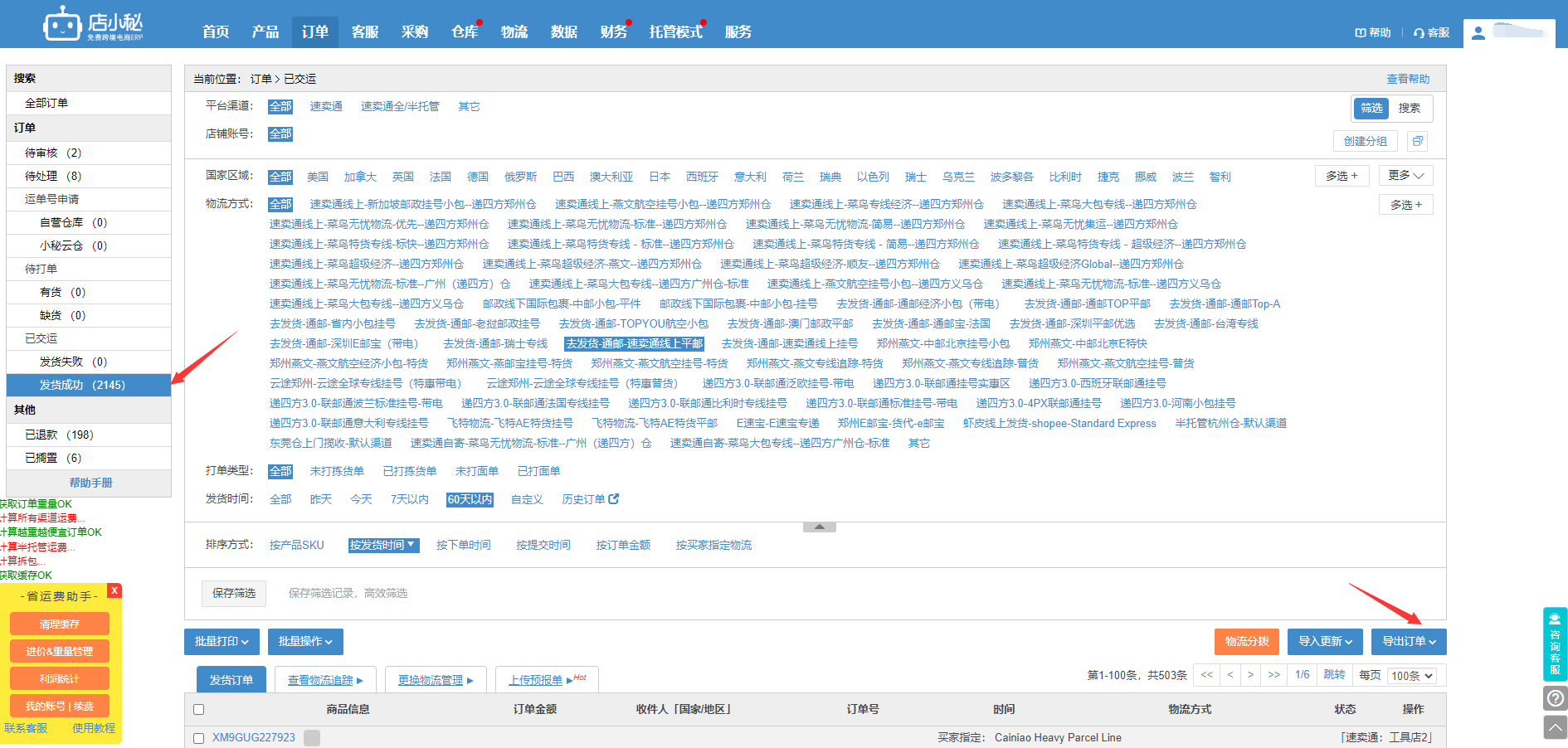
Task: Switch to the 筛选 filter mode tab
Action: [x=1371, y=108]
